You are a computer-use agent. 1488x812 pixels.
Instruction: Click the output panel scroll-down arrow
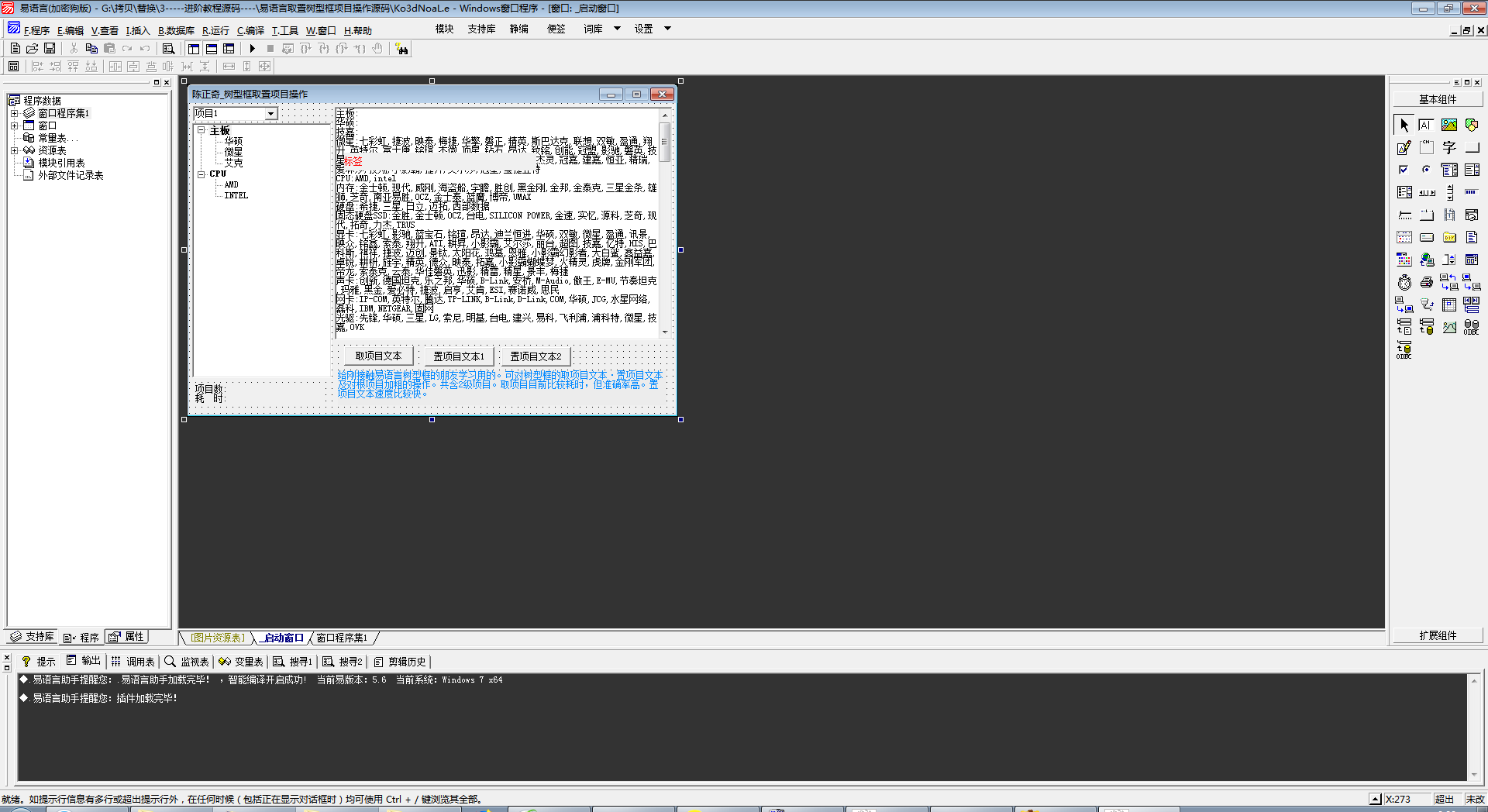click(x=1474, y=775)
